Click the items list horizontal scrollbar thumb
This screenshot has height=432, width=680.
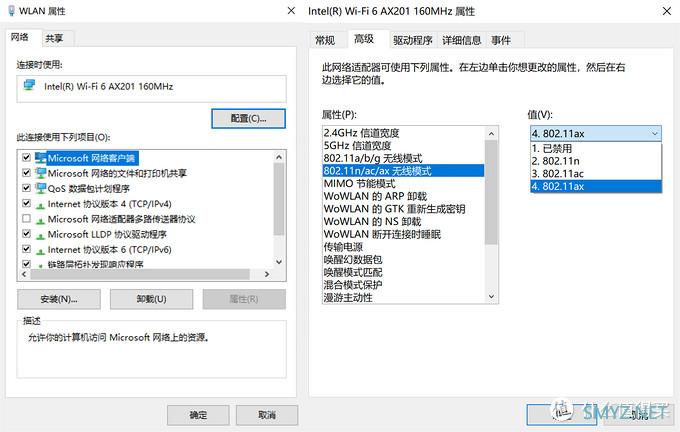tap(140, 274)
